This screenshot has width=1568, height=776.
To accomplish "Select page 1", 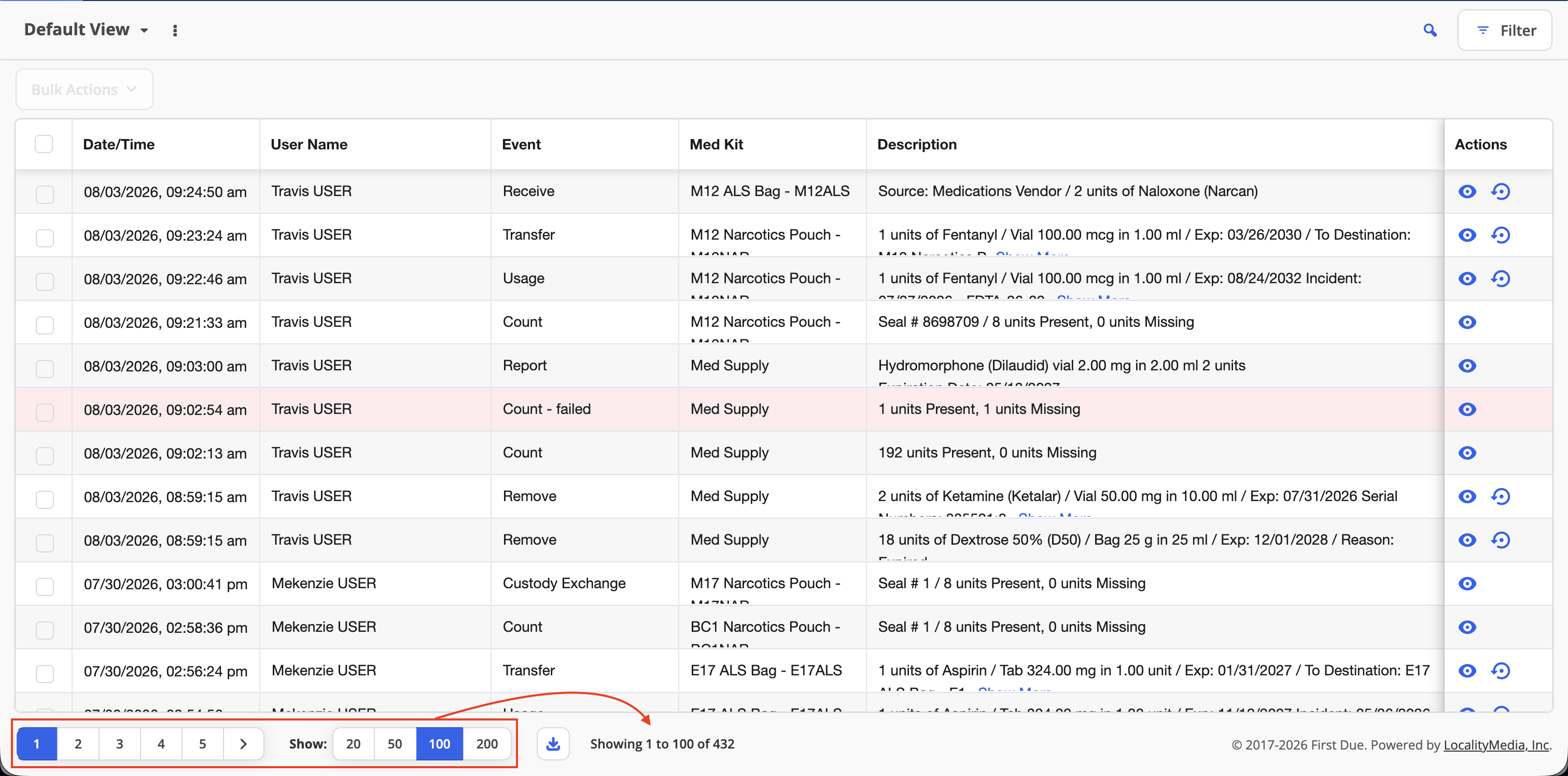I will [x=36, y=744].
